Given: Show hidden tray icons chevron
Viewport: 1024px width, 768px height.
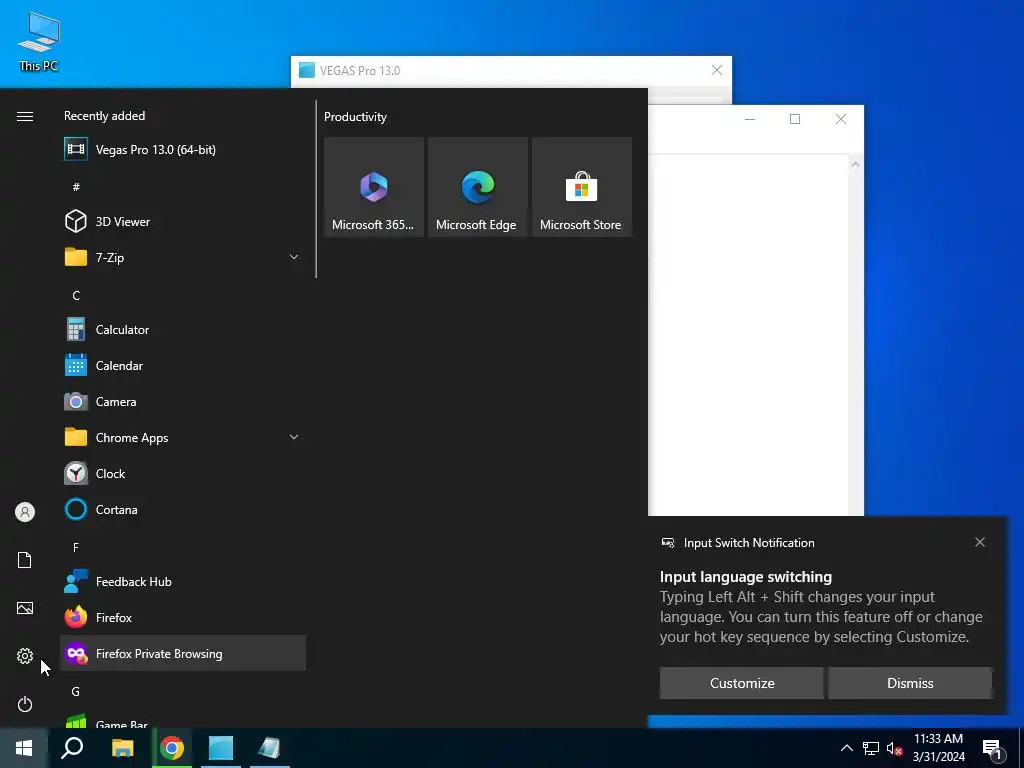Looking at the screenshot, I should [x=846, y=748].
